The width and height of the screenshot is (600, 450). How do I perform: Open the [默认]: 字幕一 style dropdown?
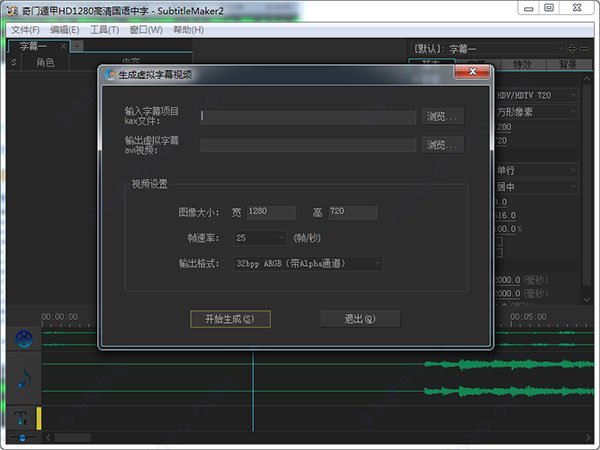[487, 49]
